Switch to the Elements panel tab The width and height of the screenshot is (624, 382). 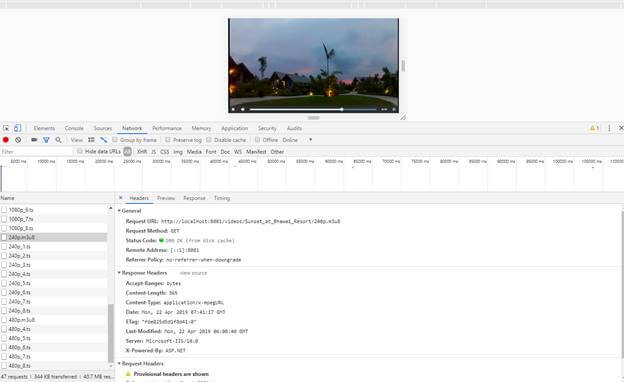coord(44,128)
